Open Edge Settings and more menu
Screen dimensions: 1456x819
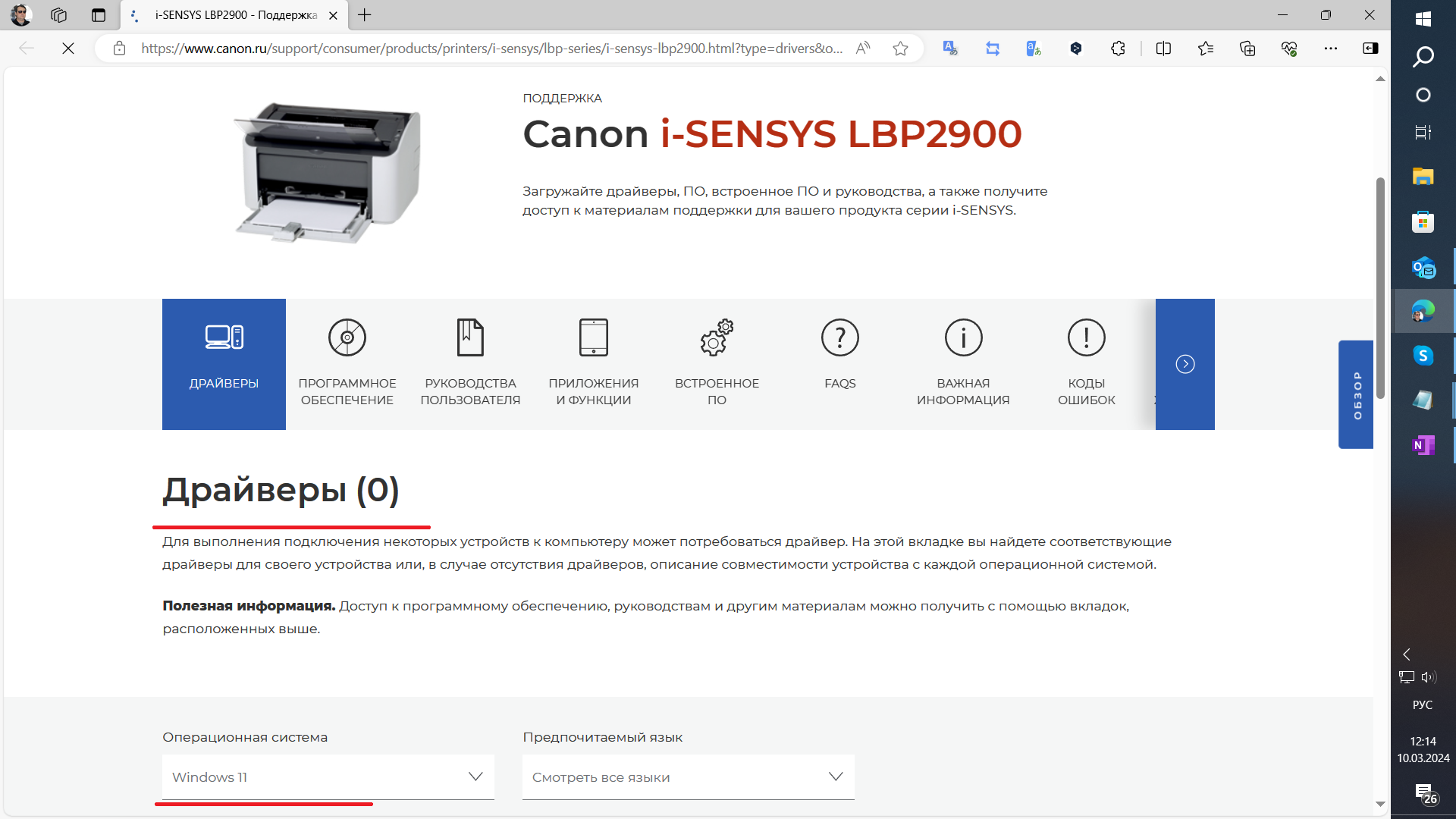(x=1331, y=49)
